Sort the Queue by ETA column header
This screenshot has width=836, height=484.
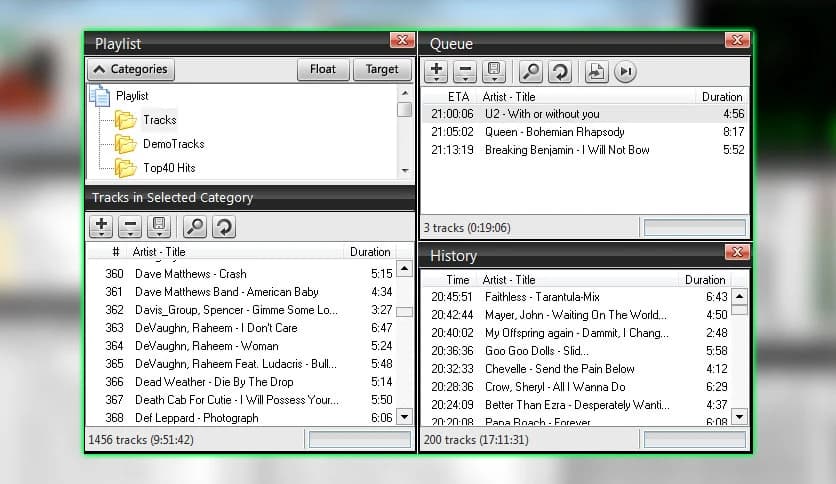(458, 97)
